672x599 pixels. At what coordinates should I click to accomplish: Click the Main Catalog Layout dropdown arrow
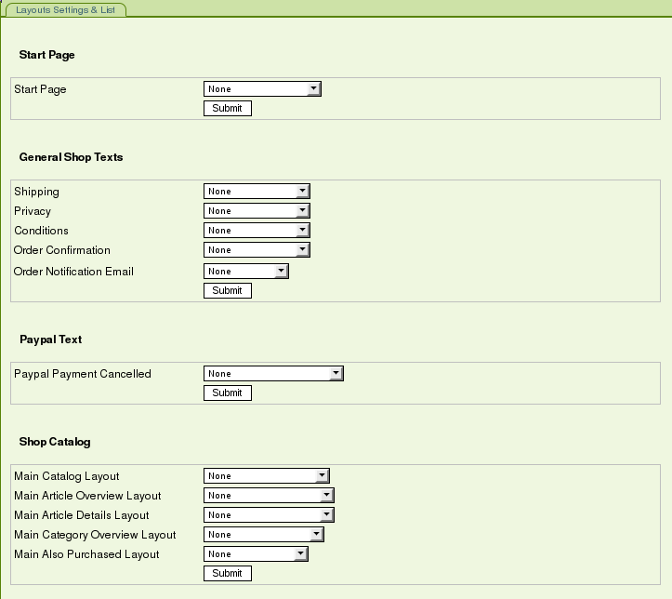pyautogui.click(x=322, y=476)
